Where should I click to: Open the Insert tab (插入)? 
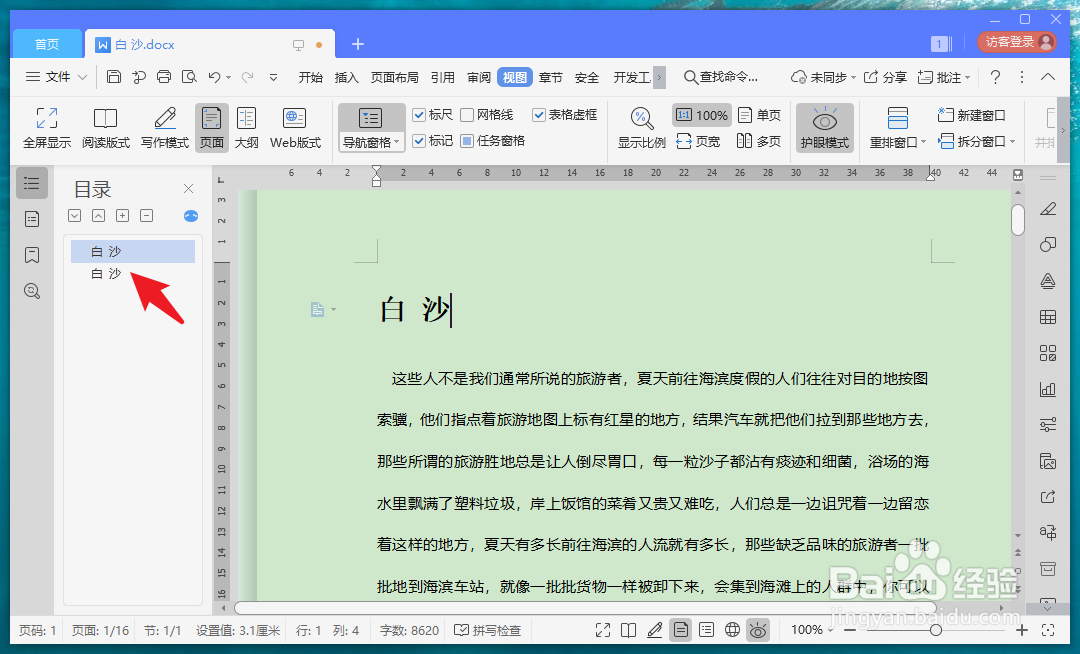click(346, 77)
